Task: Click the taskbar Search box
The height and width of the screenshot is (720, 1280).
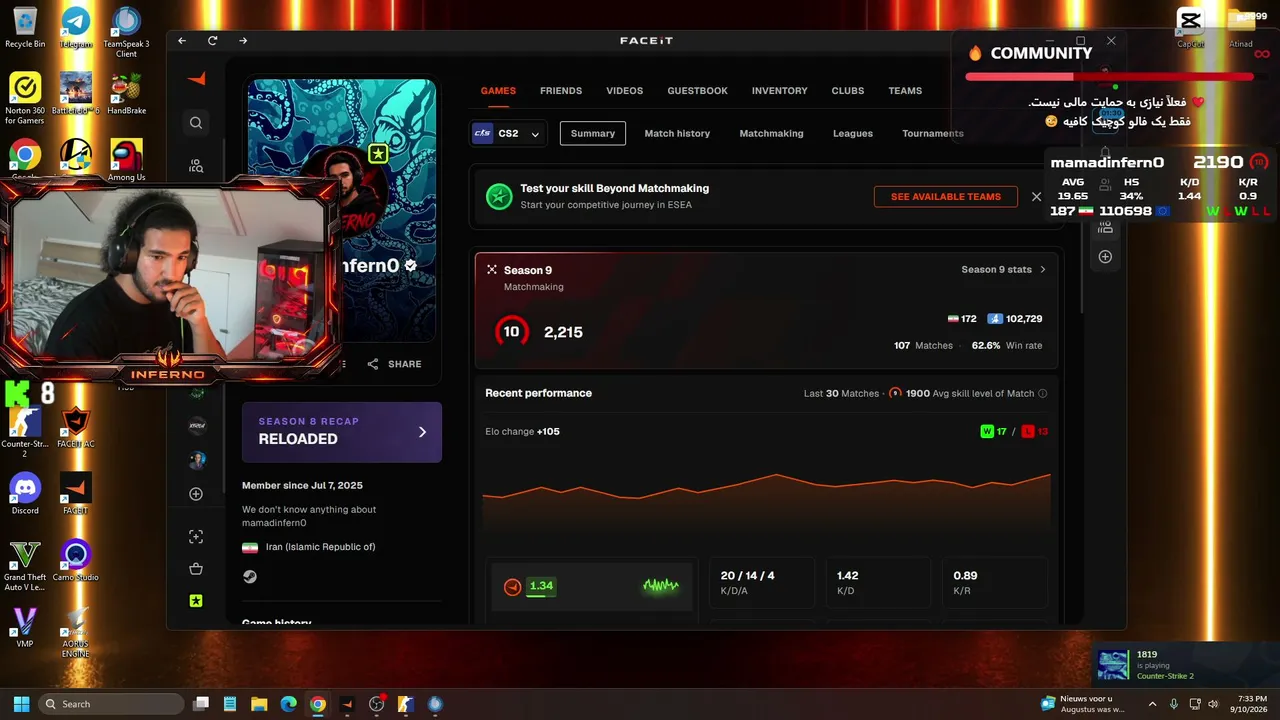Action: pyautogui.click(x=111, y=704)
